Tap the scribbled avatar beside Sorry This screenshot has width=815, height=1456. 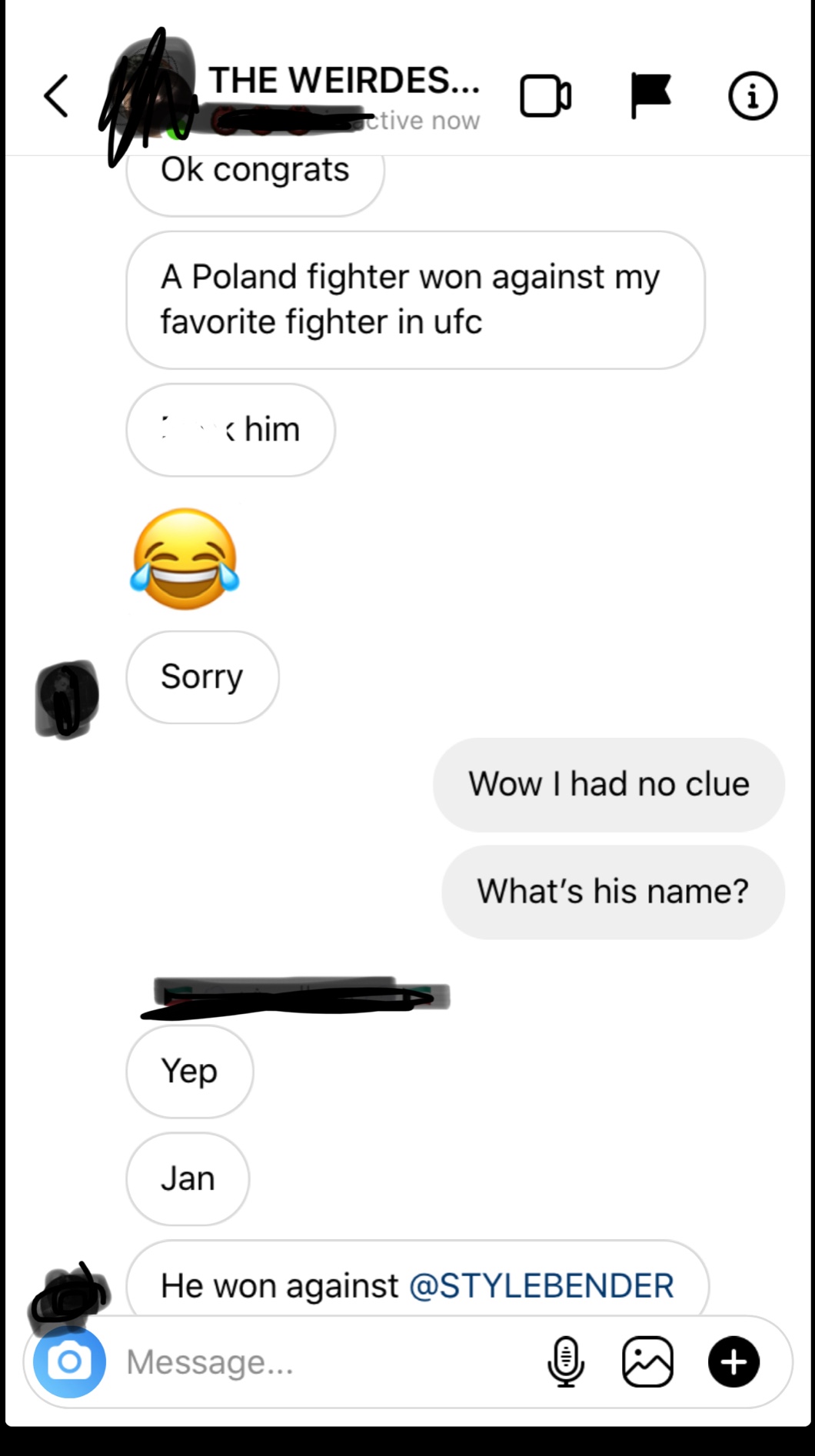pyautogui.click(x=67, y=698)
